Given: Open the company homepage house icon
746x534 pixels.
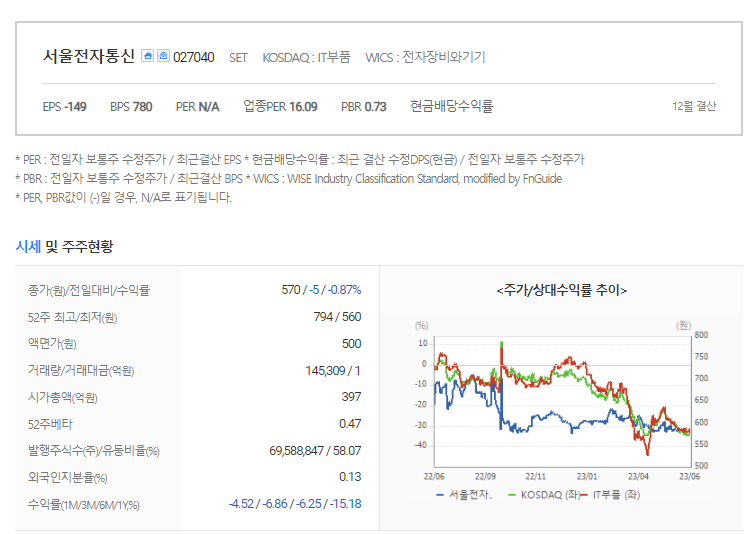Looking at the screenshot, I should pos(147,56).
